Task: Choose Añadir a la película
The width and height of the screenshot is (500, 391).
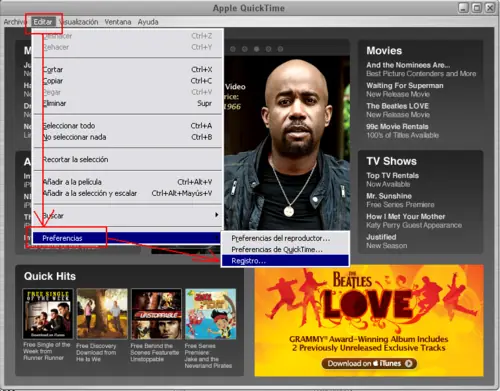Action: click(127, 182)
